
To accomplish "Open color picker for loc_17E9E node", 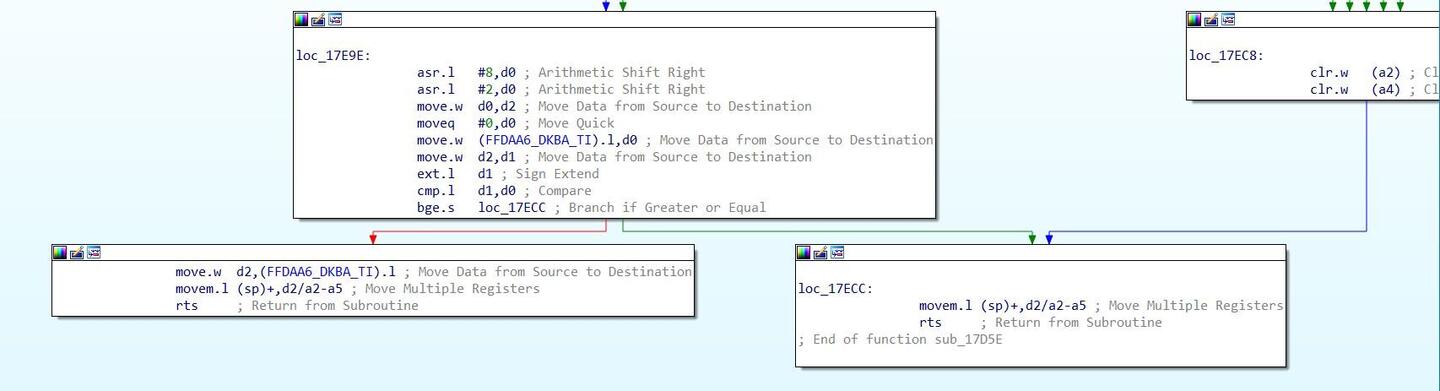I will (x=301, y=19).
